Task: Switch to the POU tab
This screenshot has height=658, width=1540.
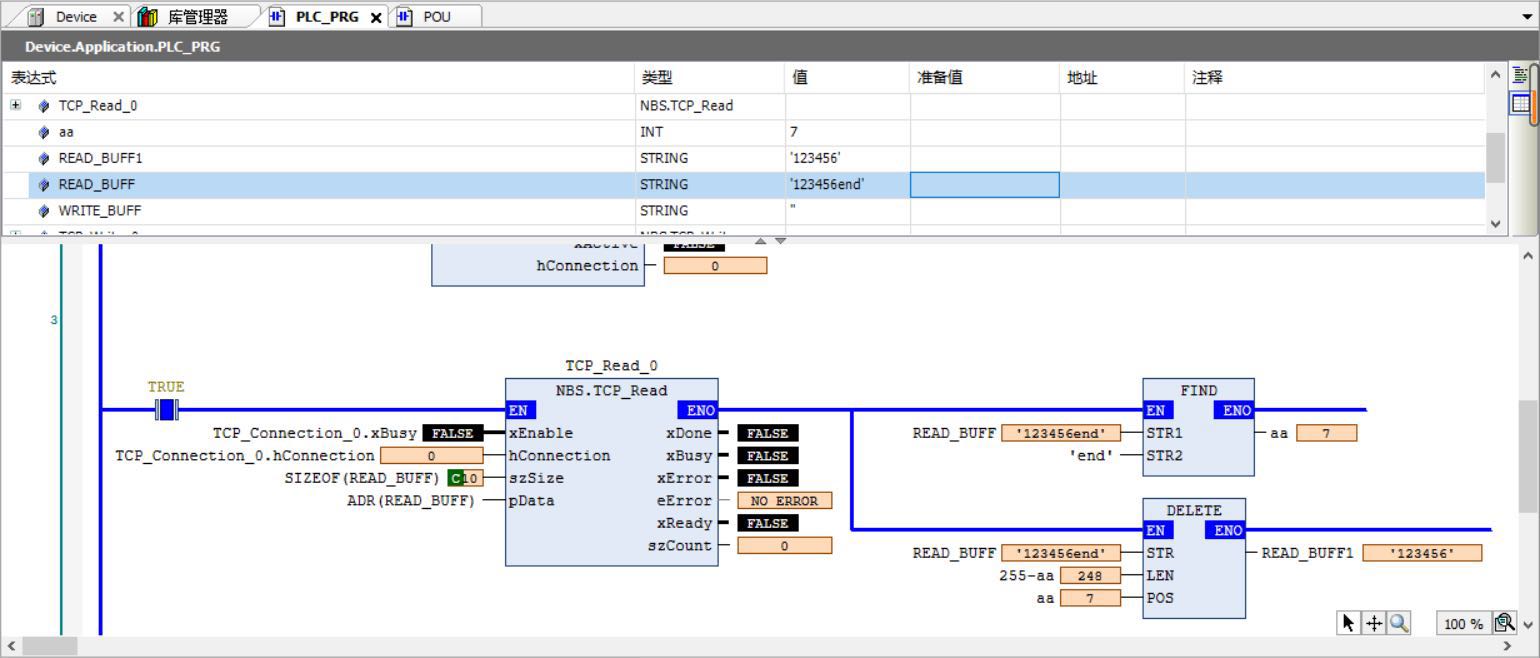Action: [x=437, y=17]
